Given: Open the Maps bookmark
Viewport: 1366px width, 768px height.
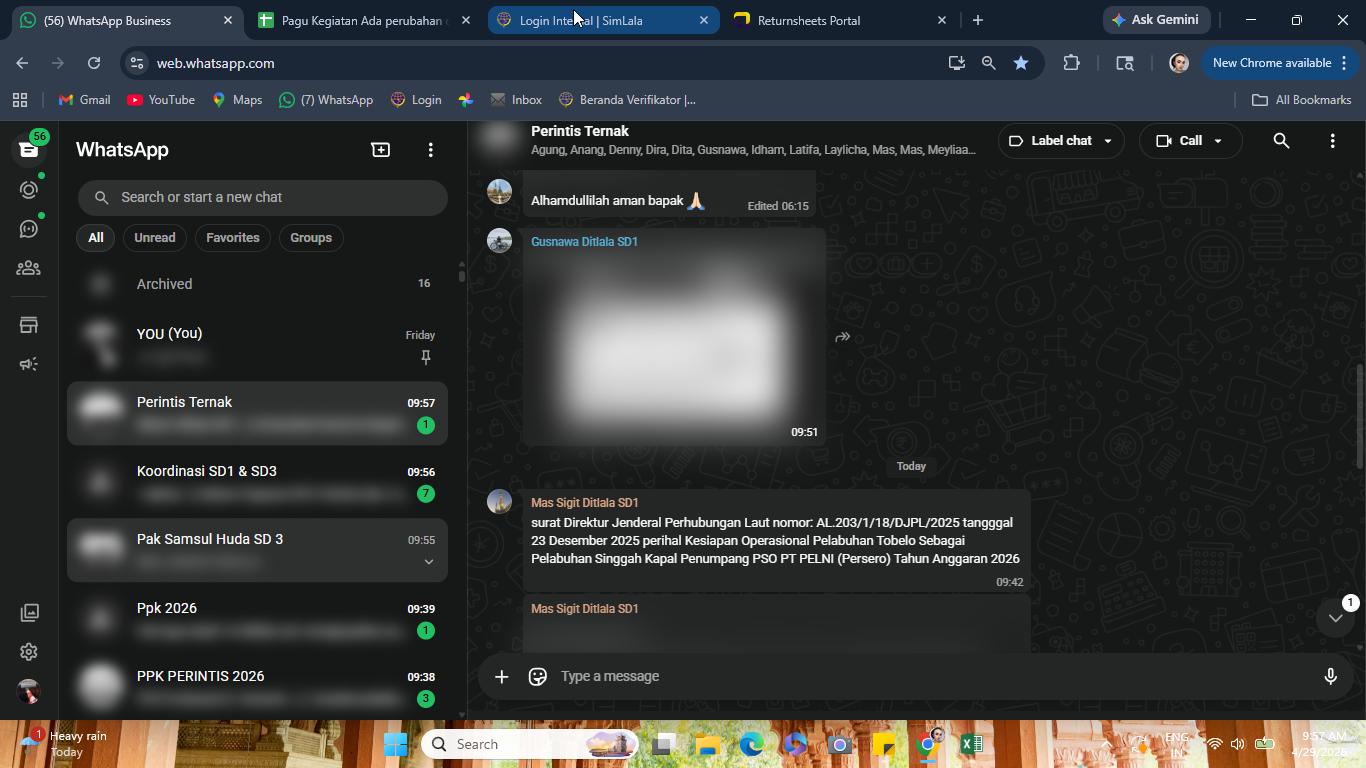Looking at the screenshot, I should click(x=237, y=100).
